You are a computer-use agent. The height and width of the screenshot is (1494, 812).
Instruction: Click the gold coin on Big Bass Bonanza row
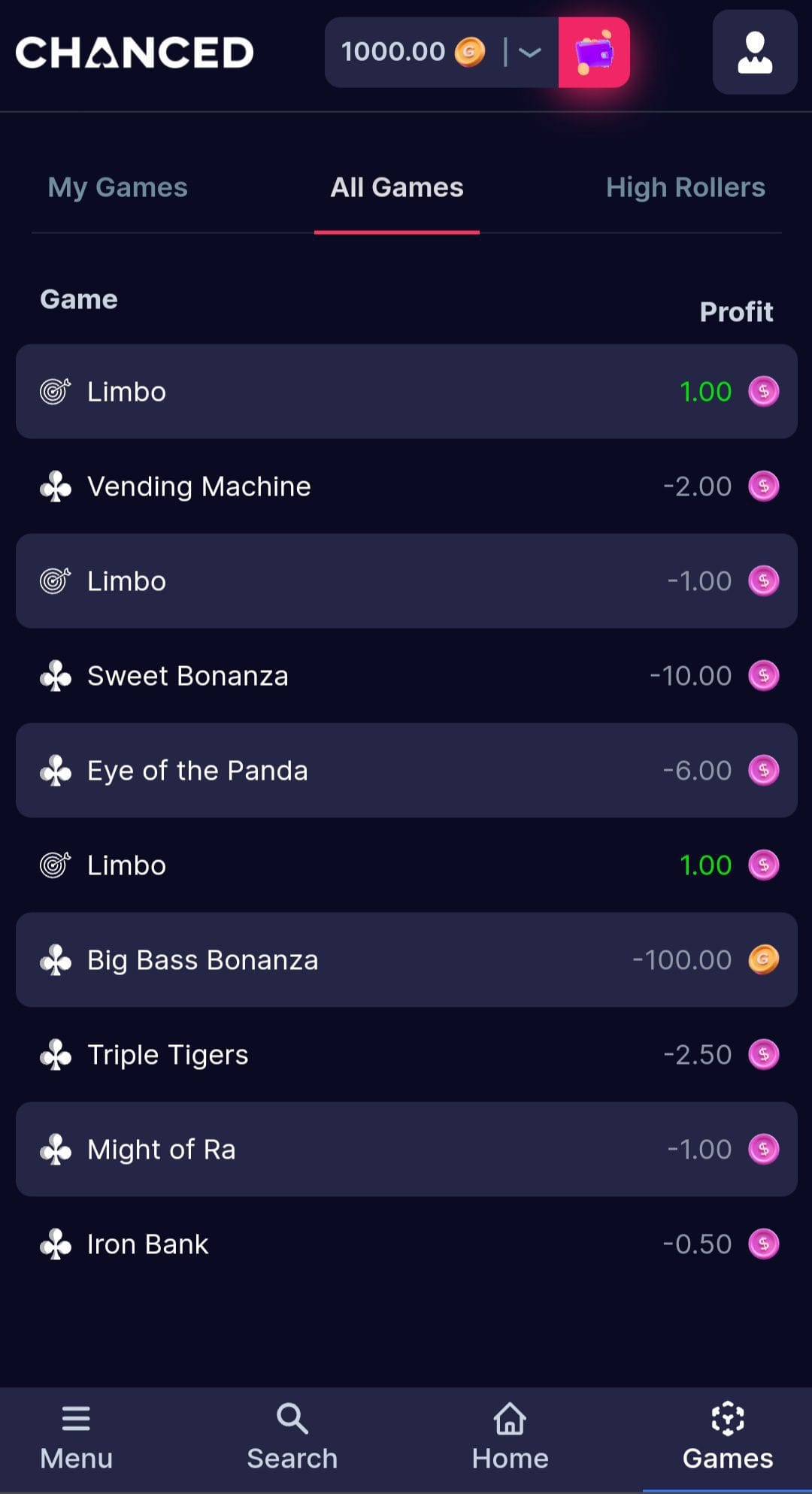[763, 959]
